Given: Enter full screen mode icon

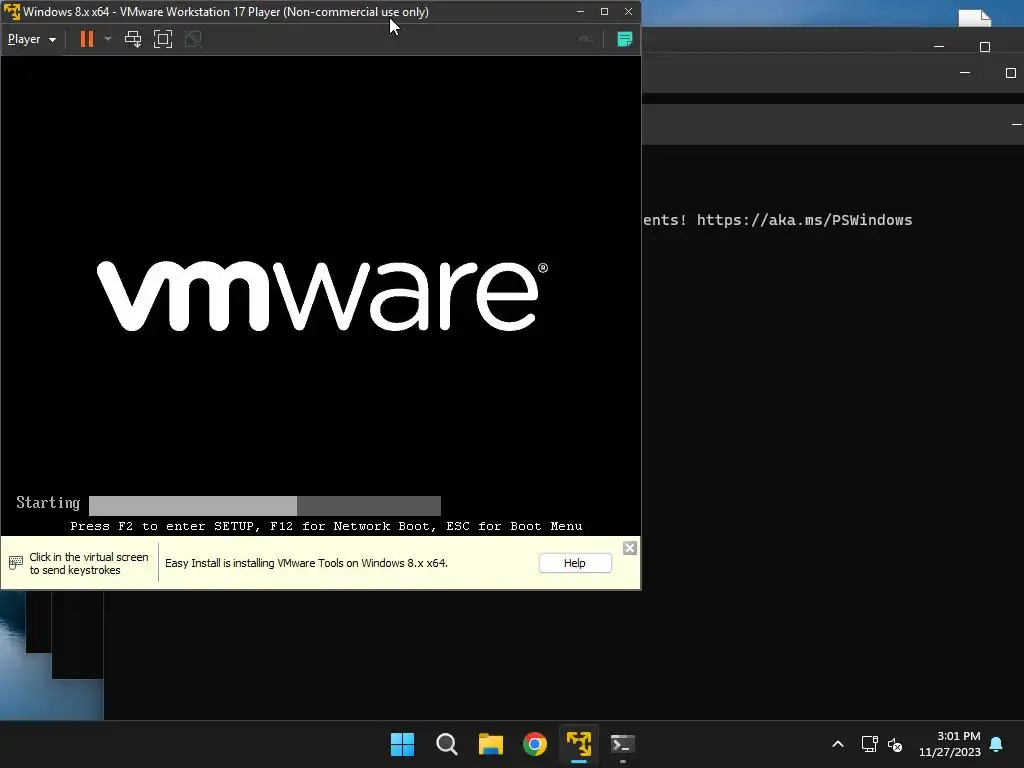Looking at the screenshot, I should 163,39.
